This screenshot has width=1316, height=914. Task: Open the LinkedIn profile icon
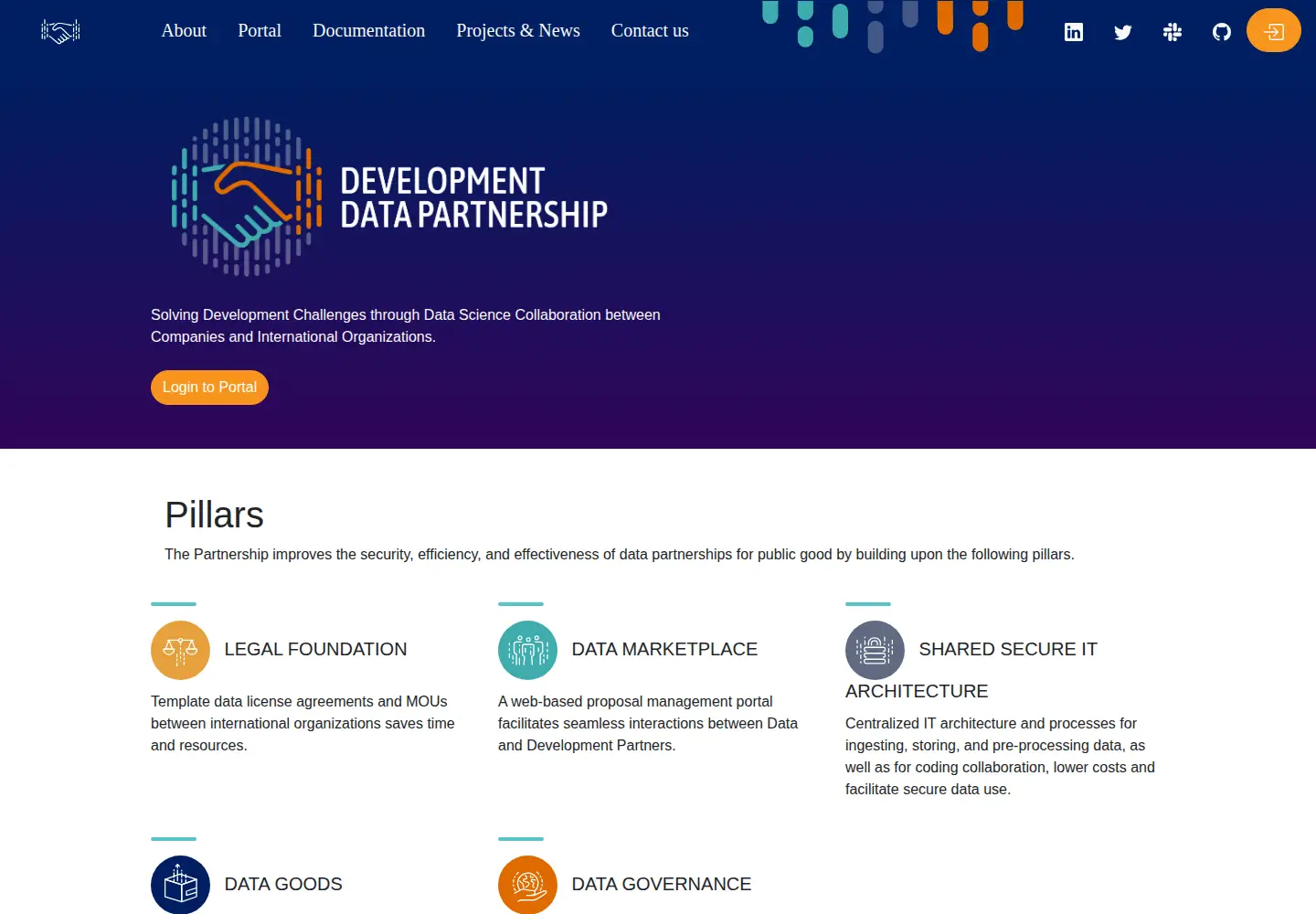click(1074, 32)
